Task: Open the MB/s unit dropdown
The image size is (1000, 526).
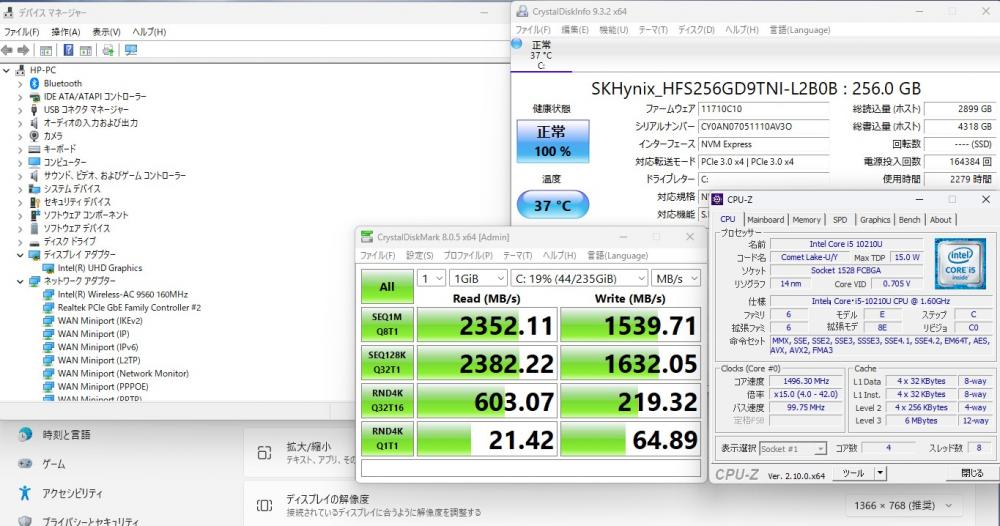Action: tap(676, 279)
